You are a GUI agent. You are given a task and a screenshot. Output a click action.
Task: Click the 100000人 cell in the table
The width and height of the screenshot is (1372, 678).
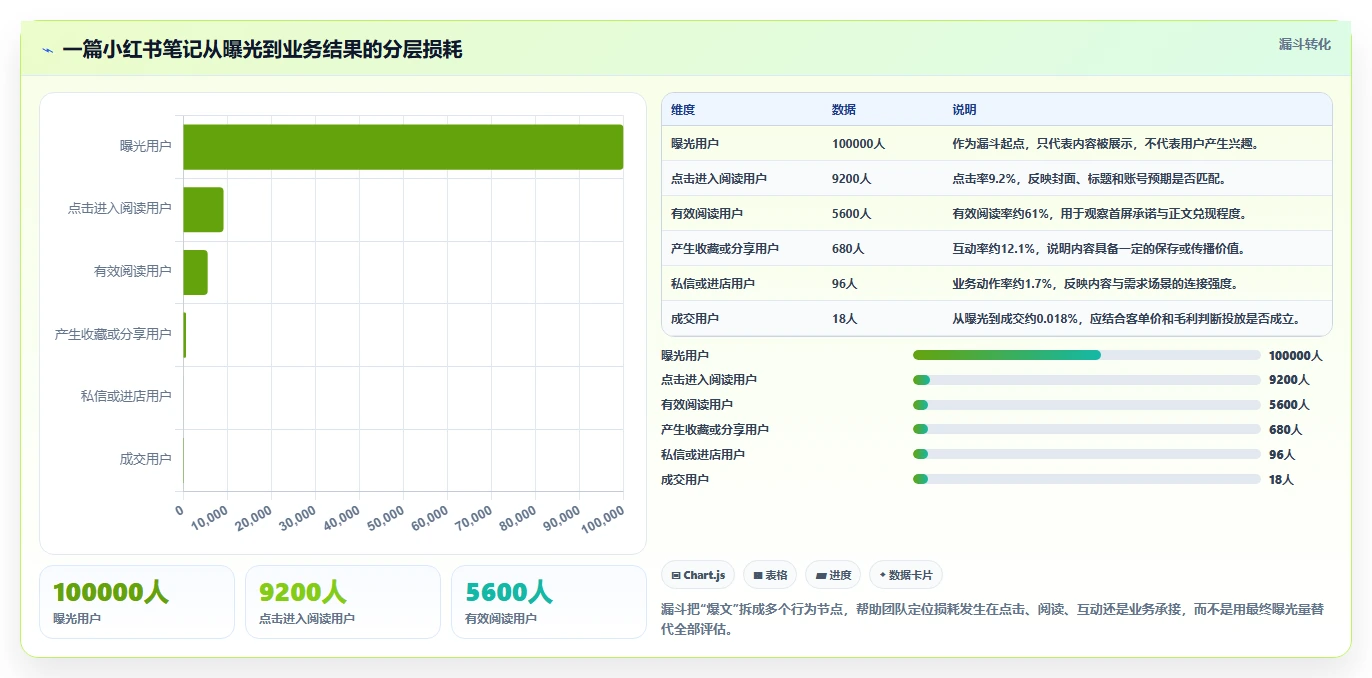tap(858, 144)
